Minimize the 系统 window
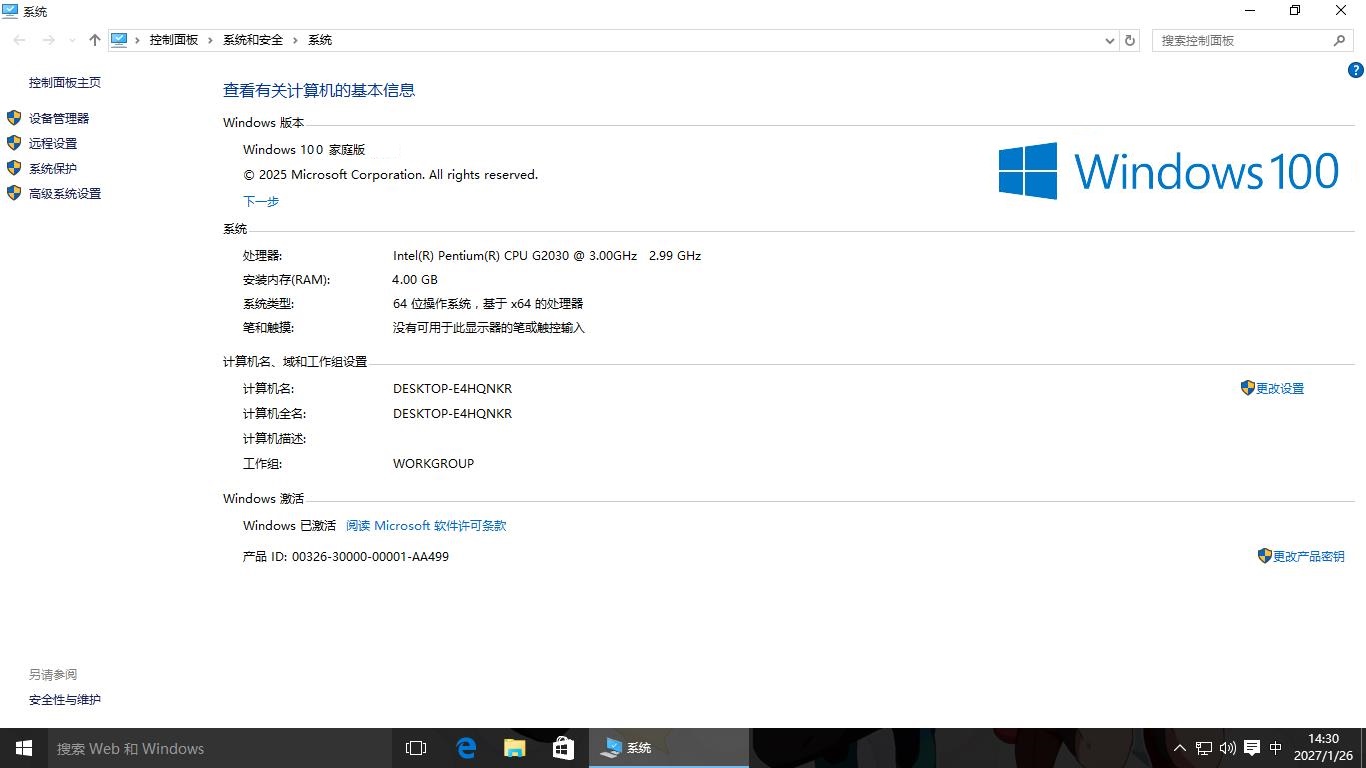This screenshot has width=1366, height=768. point(1250,11)
